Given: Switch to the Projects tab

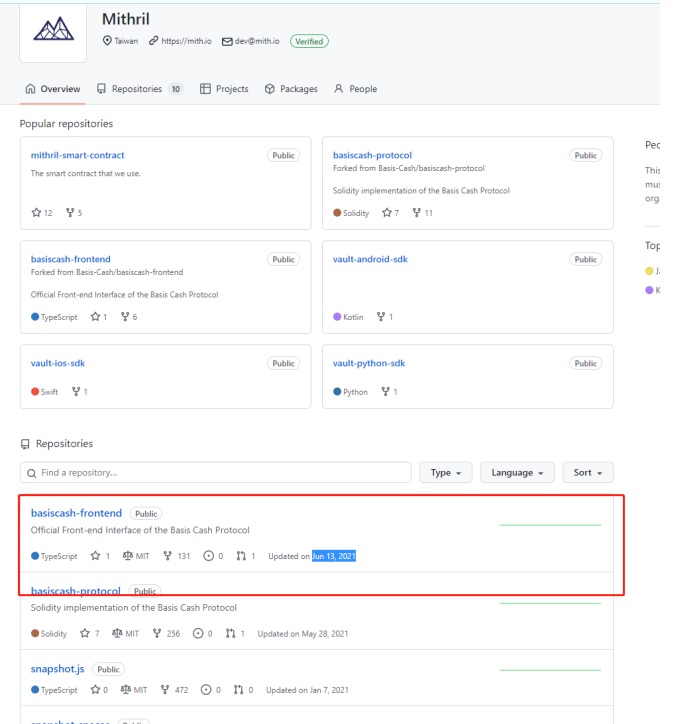Looking at the screenshot, I should click(224, 89).
